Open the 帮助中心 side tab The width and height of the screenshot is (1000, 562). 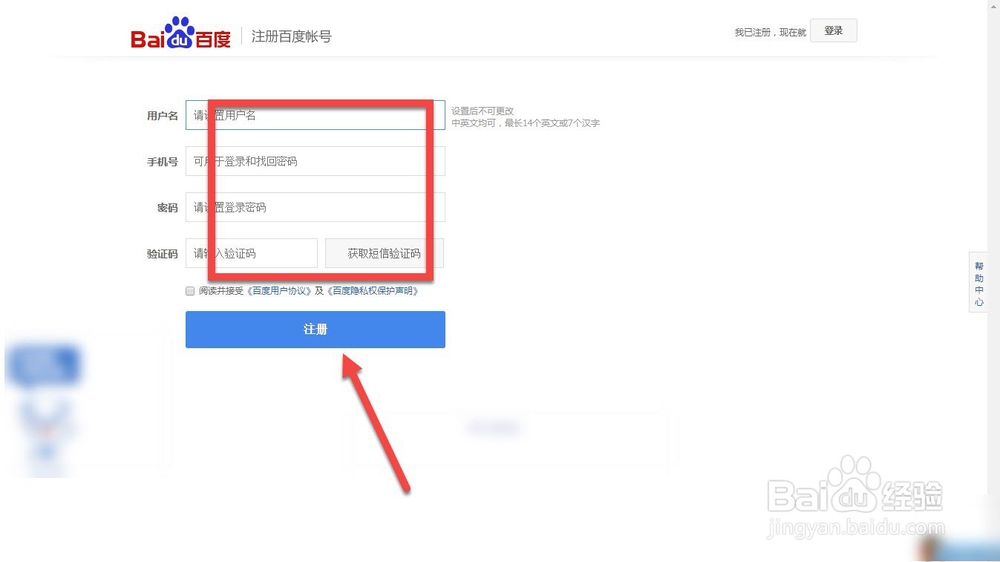coord(978,283)
